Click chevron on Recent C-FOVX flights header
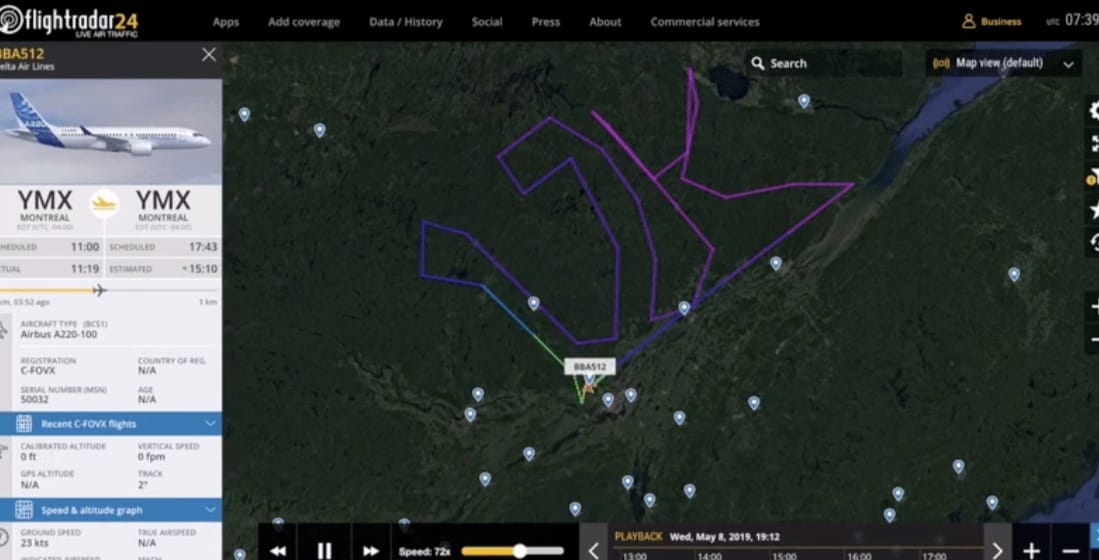The width and height of the screenshot is (1099, 560). click(x=210, y=423)
